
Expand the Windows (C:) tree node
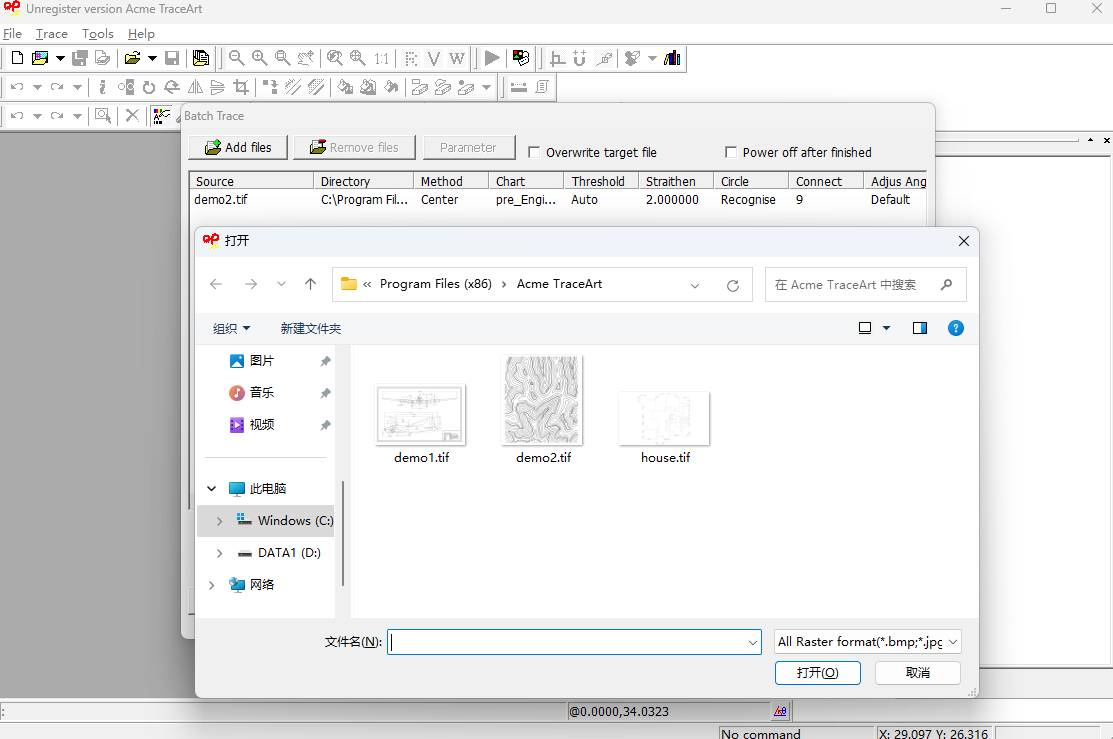pos(219,521)
